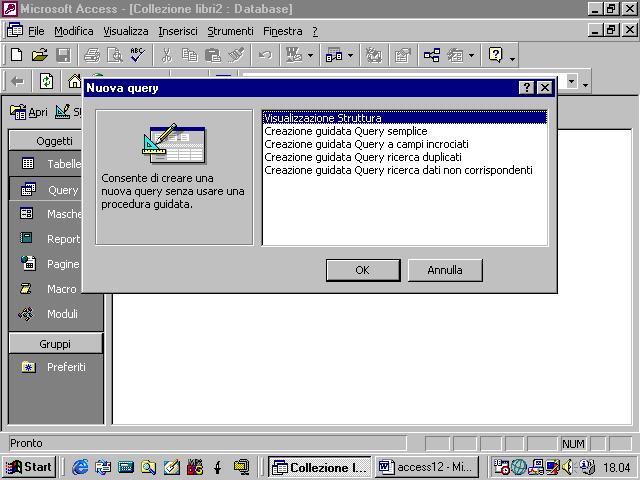Click the Annulla button
The width and height of the screenshot is (640, 480).
click(445, 270)
